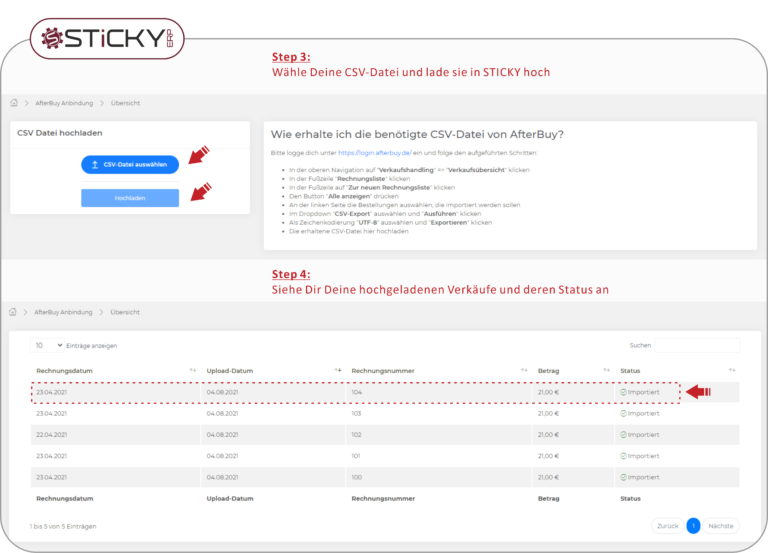Open the login.afterbuy.de link

click(x=375, y=153)
